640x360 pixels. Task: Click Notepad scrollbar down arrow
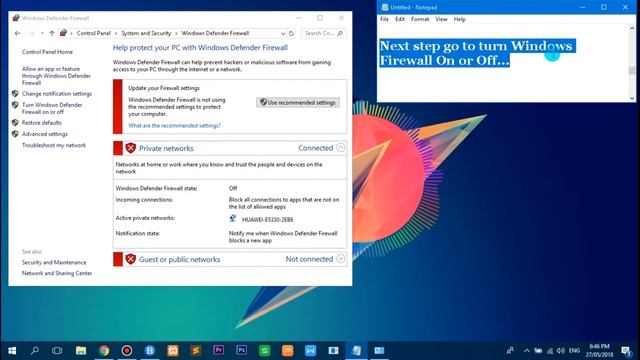click(632, 98)
